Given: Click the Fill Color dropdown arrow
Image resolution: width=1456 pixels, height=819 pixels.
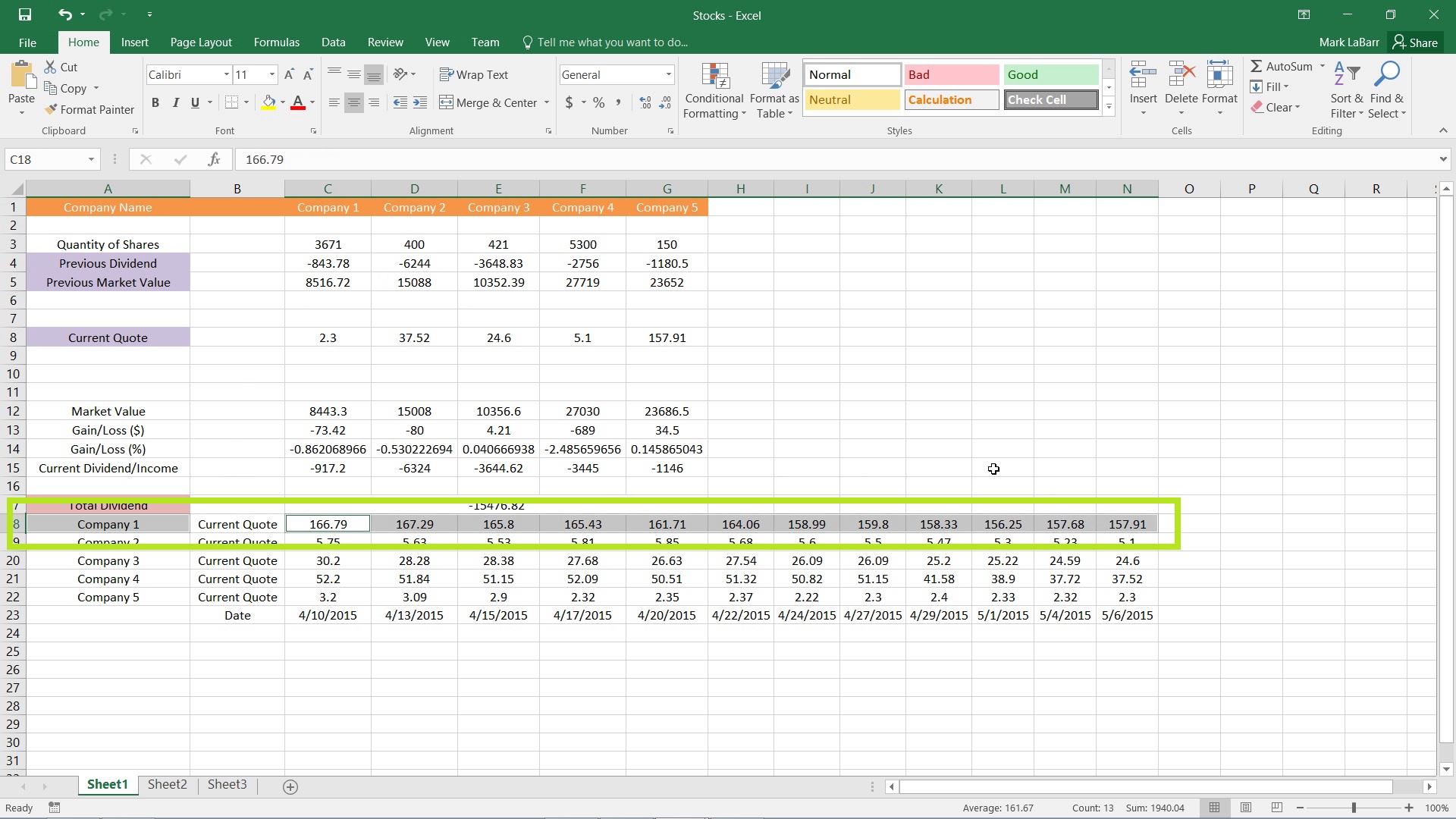Looking at the screenshot, I should click(284, 103).
